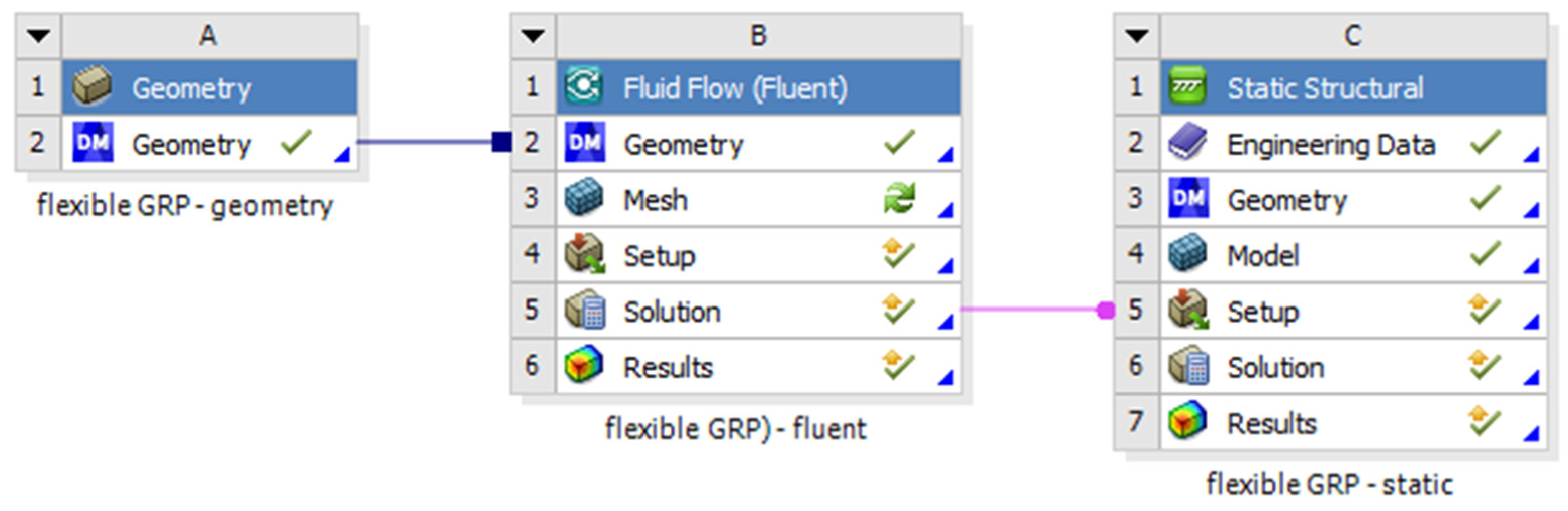Click the DesignModeler icon in system A
This screenshot has width=1568, height=511.
[x=93, y=142]
